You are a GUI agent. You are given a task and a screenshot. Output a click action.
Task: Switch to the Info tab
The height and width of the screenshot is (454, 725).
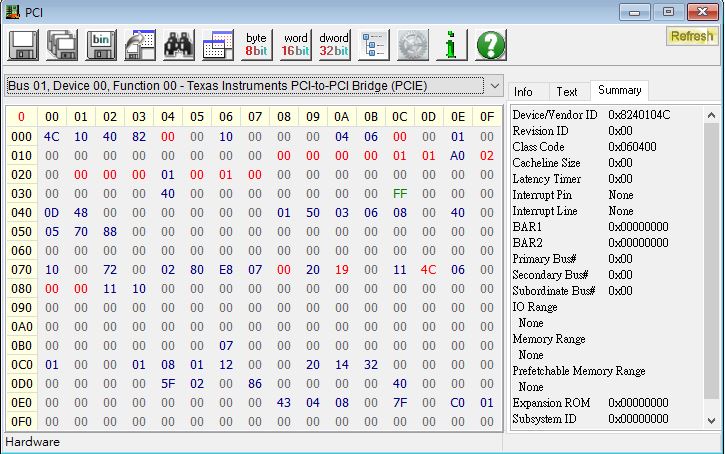523,92
